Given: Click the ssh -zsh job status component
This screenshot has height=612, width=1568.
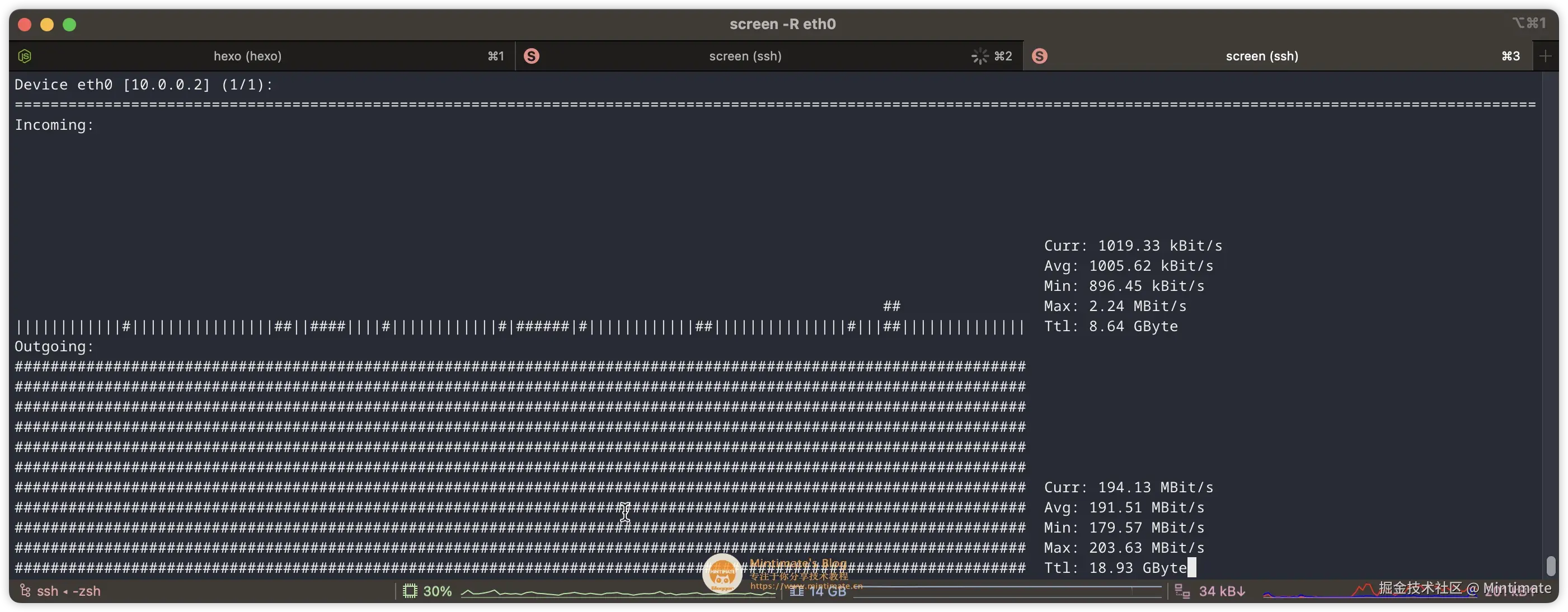Looking at the screenshot, I should [68, 591].
